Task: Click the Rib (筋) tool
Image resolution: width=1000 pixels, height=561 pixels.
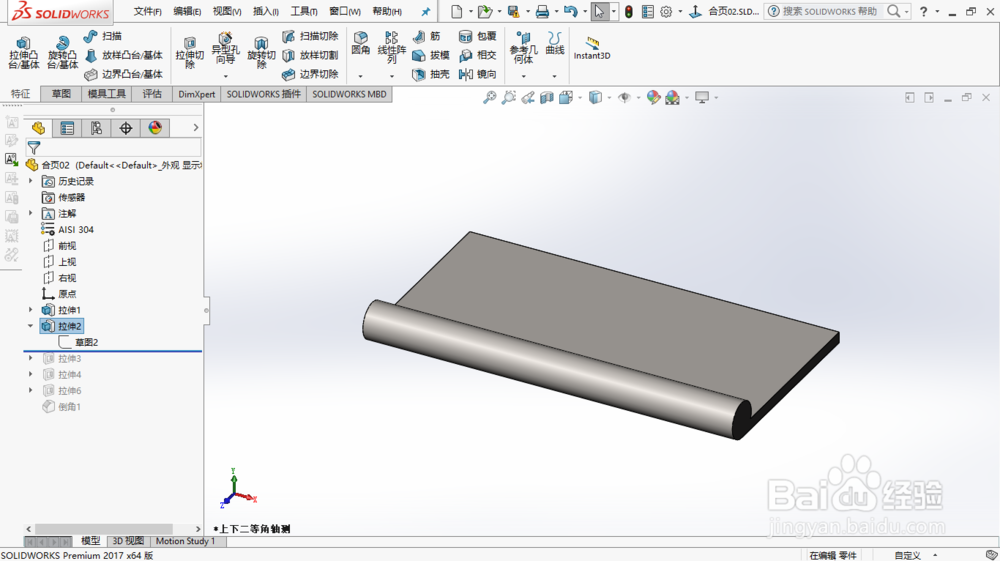Action: click(x=427, y=36)
